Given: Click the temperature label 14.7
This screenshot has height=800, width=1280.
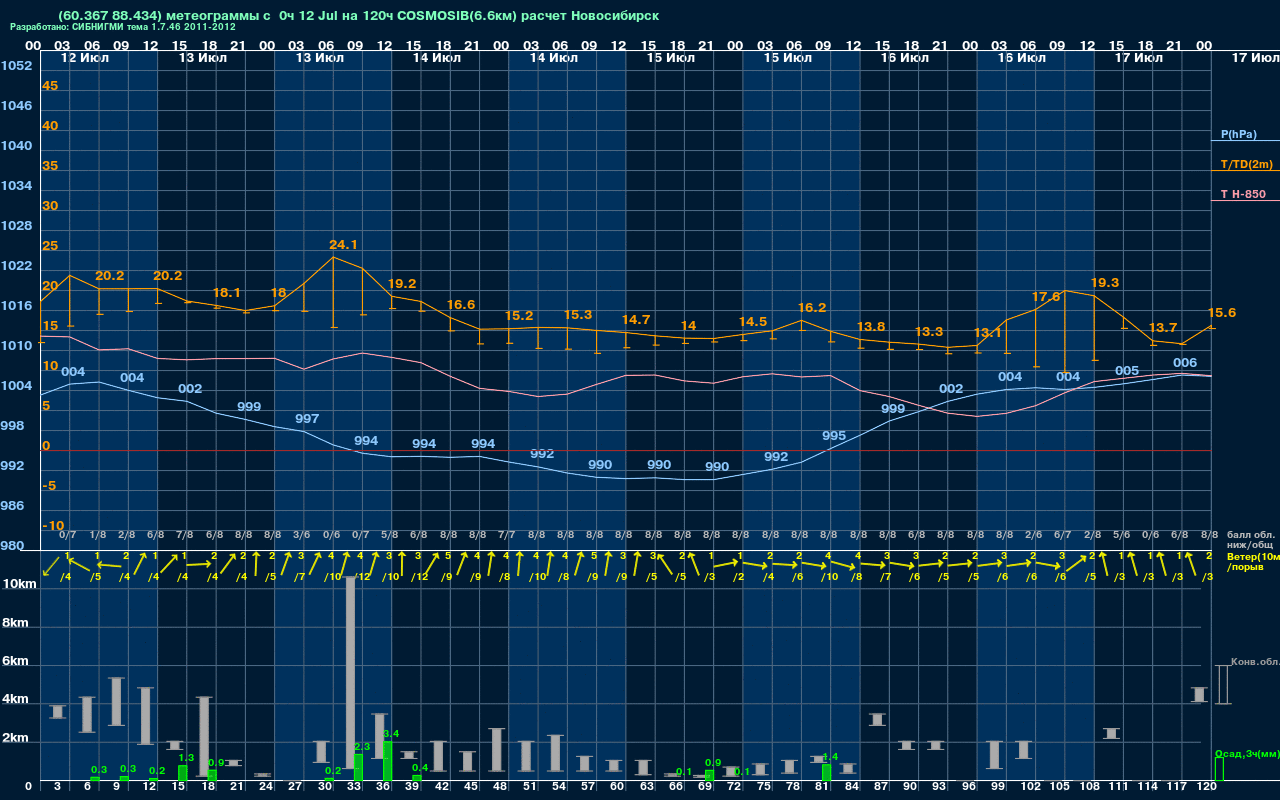Looking at the screenshot, I should click(x=636, y=320).
